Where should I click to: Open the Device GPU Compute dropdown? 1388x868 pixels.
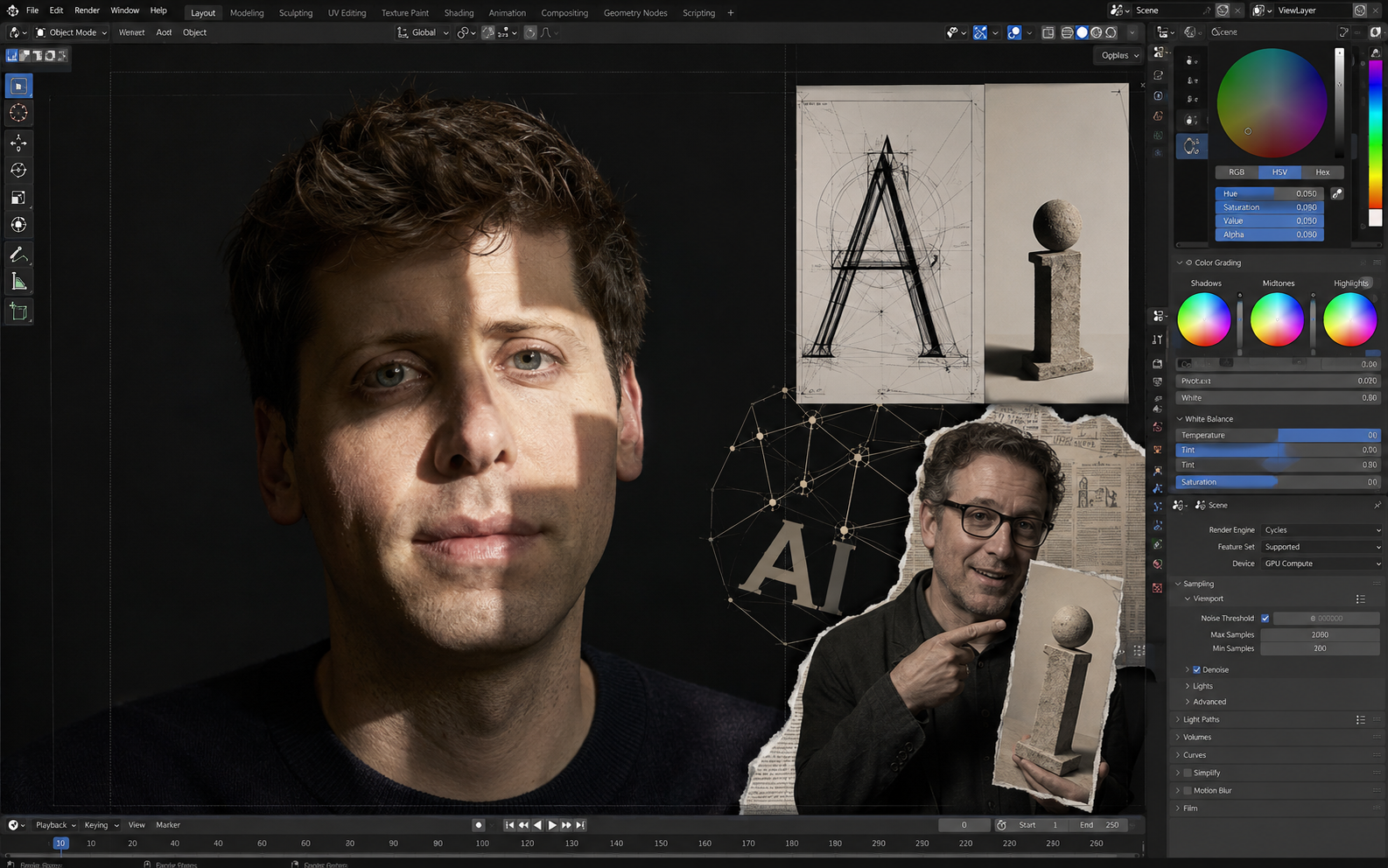tap(1322, 563)
